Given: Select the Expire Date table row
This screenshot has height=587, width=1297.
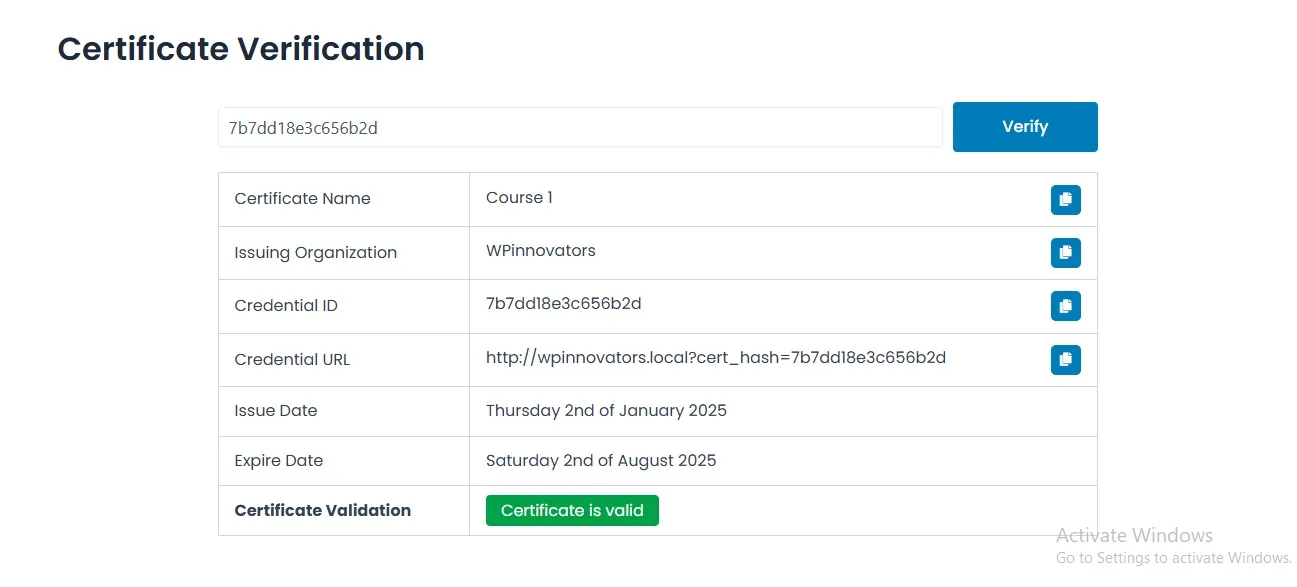Looking at the screenshot, I should point(658,460).
